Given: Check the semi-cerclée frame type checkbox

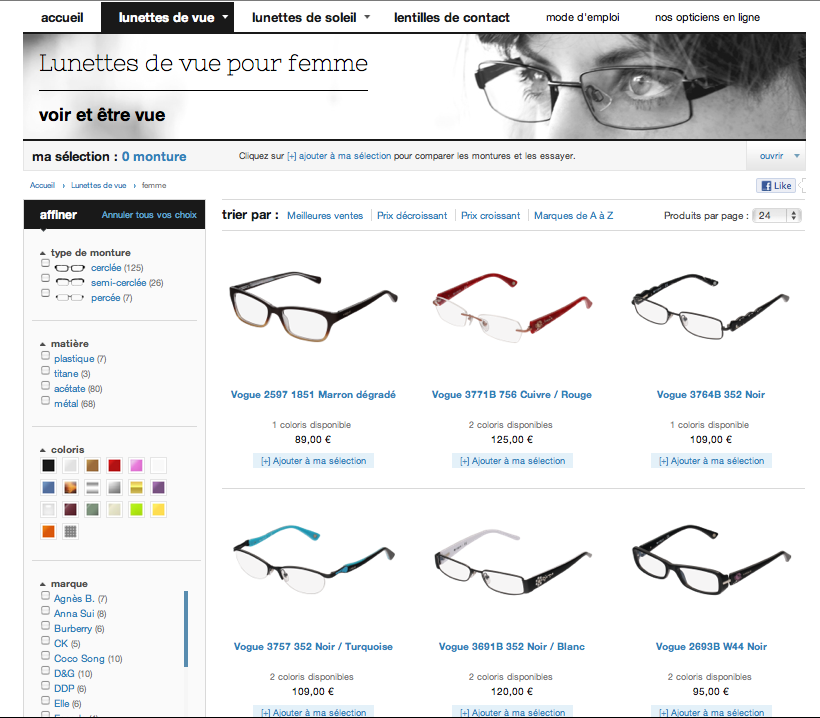Looking at the screenshot, I should [x=45, y=278].
